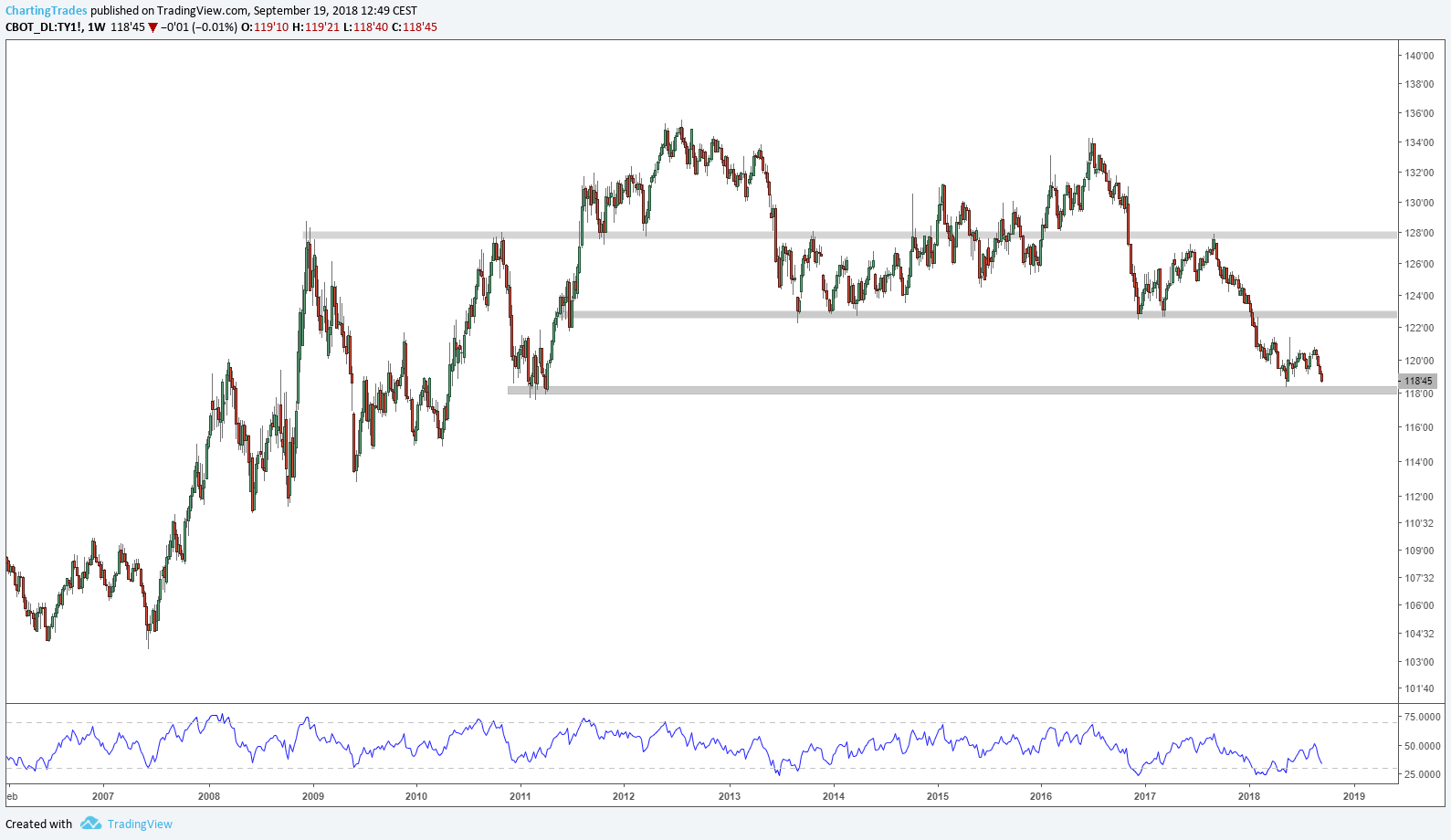Click the 2012 label on time axis
Image resolution: width=1451 pixels, height=840 pixels.
point(624,796)
